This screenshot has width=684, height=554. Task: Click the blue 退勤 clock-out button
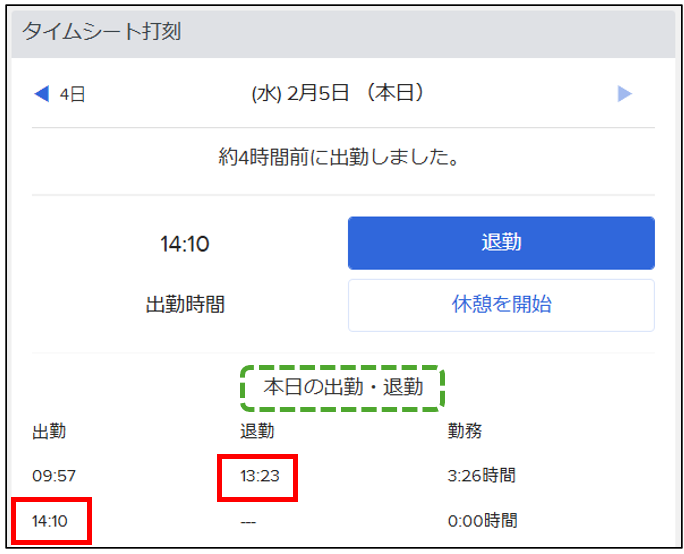tap(500, 243)
